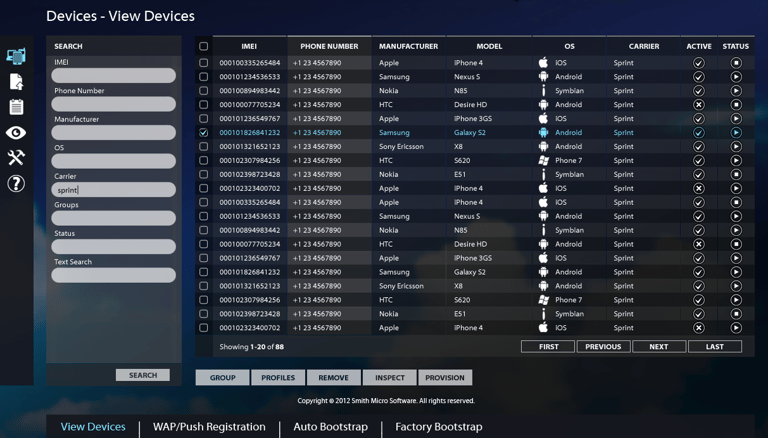The height and width of the screenshot is (438, 768).
Task: Focus the Text Search field
Action: pos(114,275)
